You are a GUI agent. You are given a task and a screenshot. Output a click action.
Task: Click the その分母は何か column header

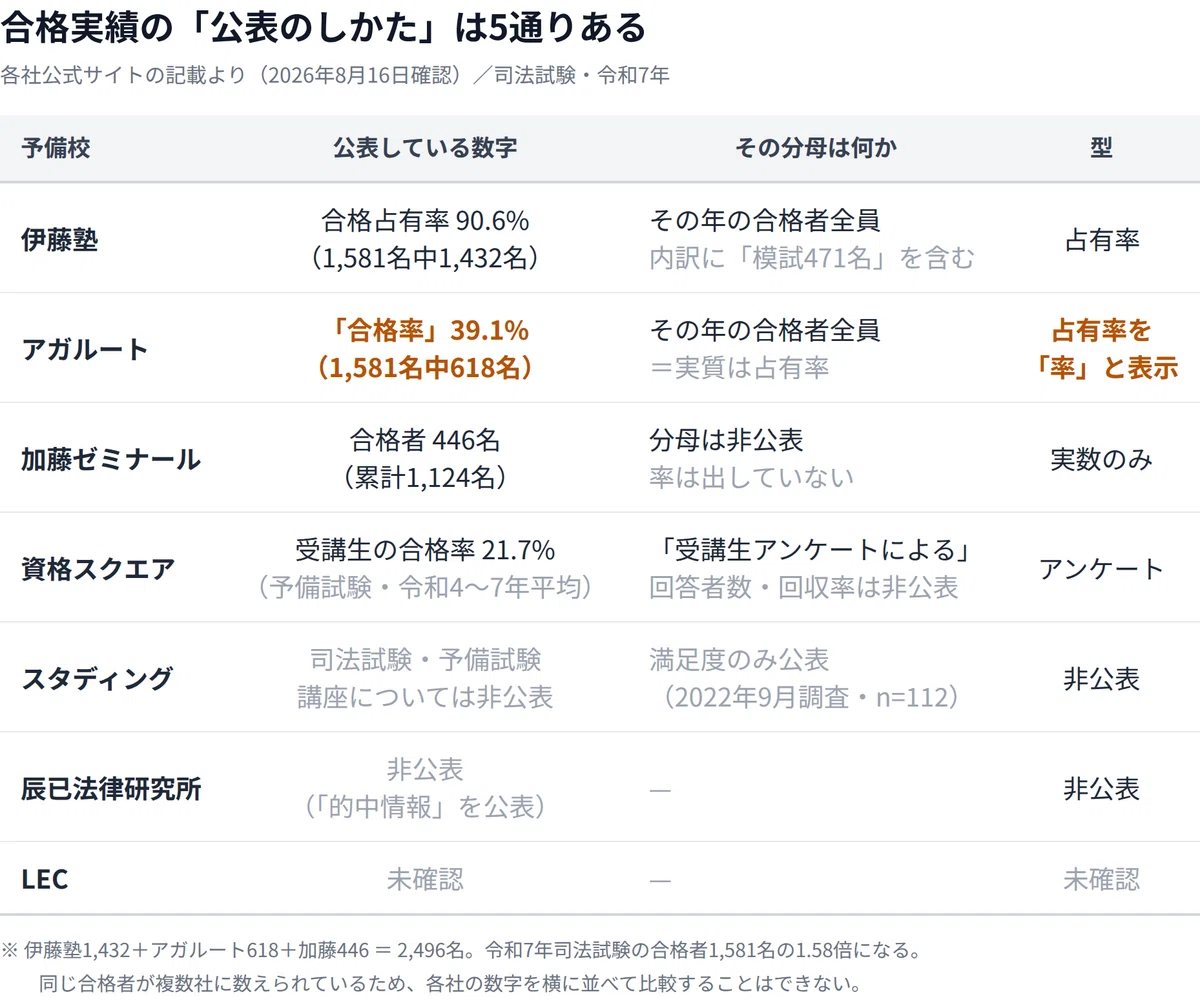pos(816,148)
